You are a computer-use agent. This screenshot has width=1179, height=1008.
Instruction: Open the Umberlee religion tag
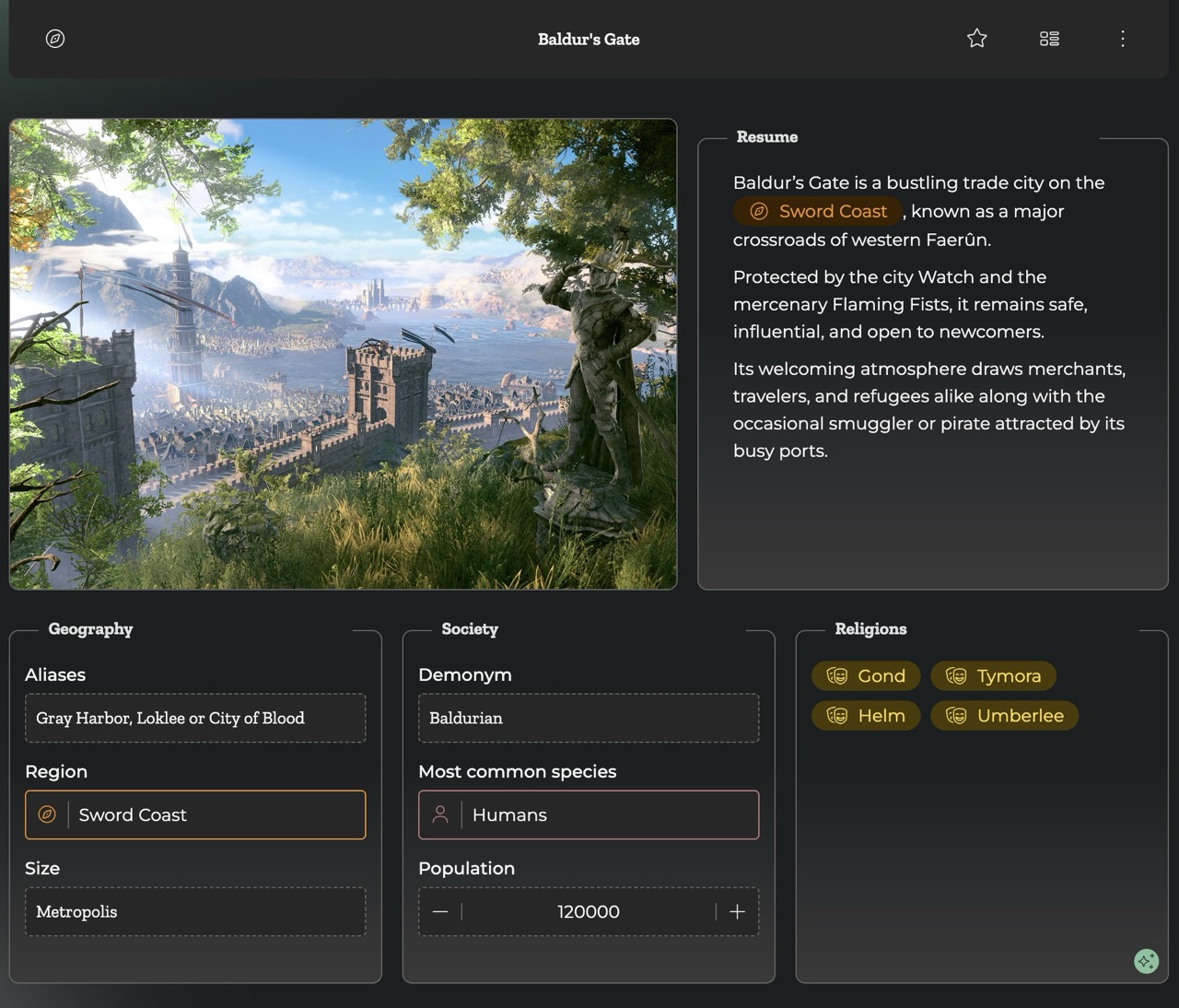[1004, 716]
